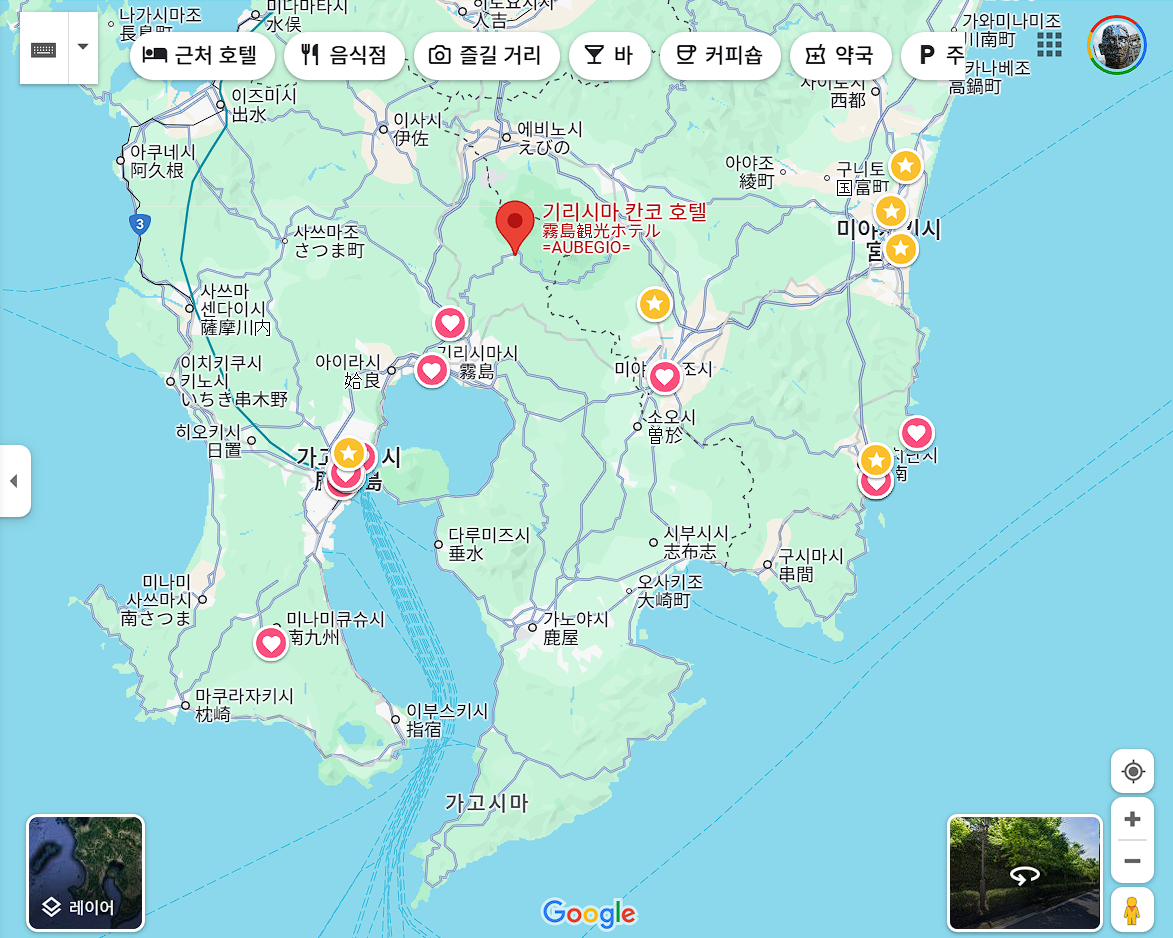Select heart-saved pin below the Nichinan star

pos(875,486)
